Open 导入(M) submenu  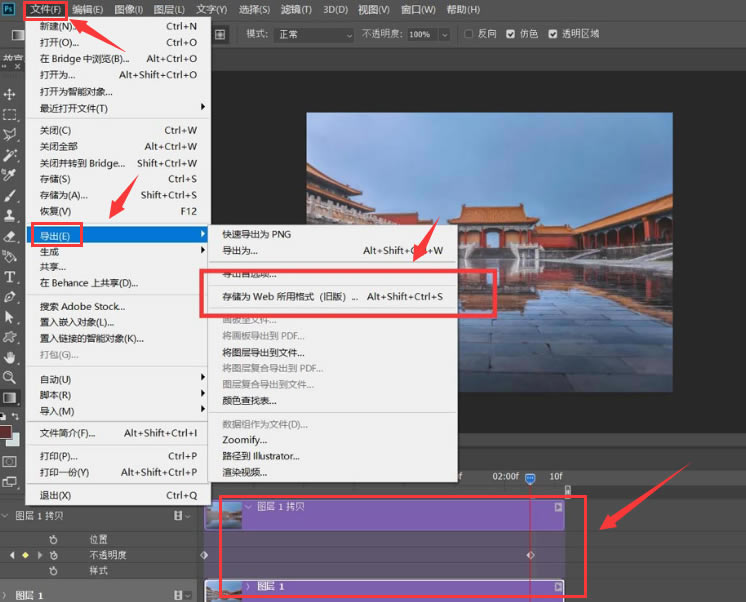[118, 411]
